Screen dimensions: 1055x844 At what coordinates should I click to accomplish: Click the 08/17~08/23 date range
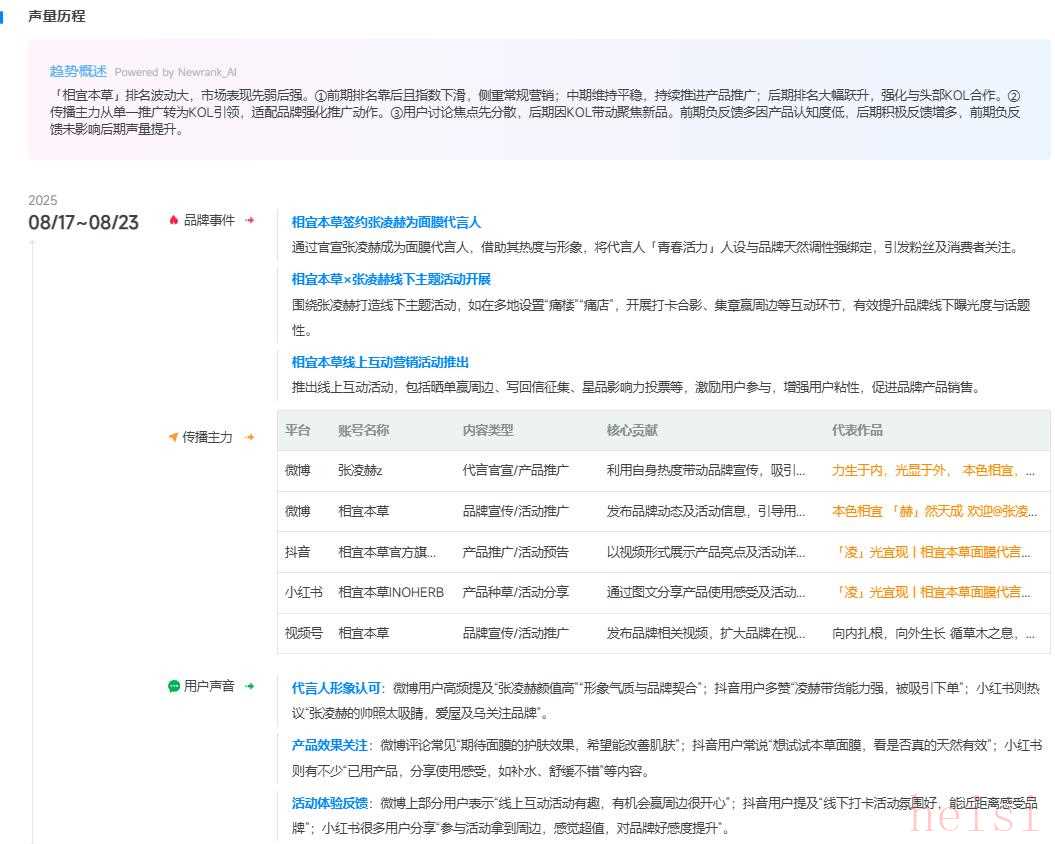[x=83, y=223]
